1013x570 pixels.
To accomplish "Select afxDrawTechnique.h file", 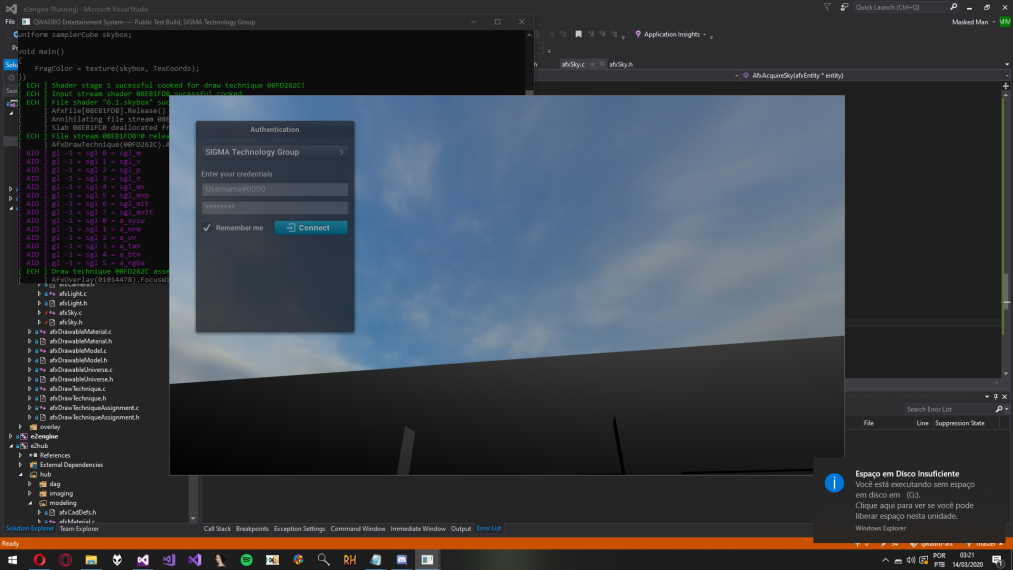I will [78, 398].
